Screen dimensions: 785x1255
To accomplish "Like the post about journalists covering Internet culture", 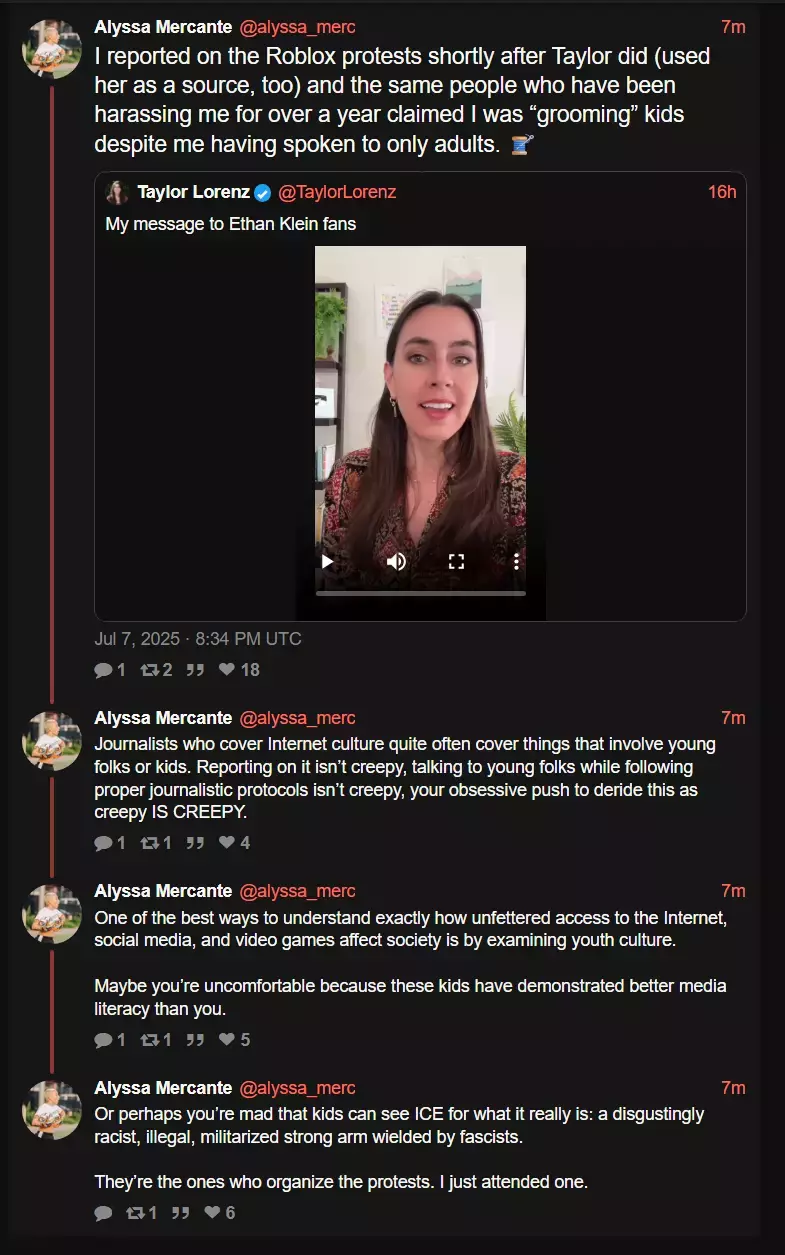I will [234, 843].
